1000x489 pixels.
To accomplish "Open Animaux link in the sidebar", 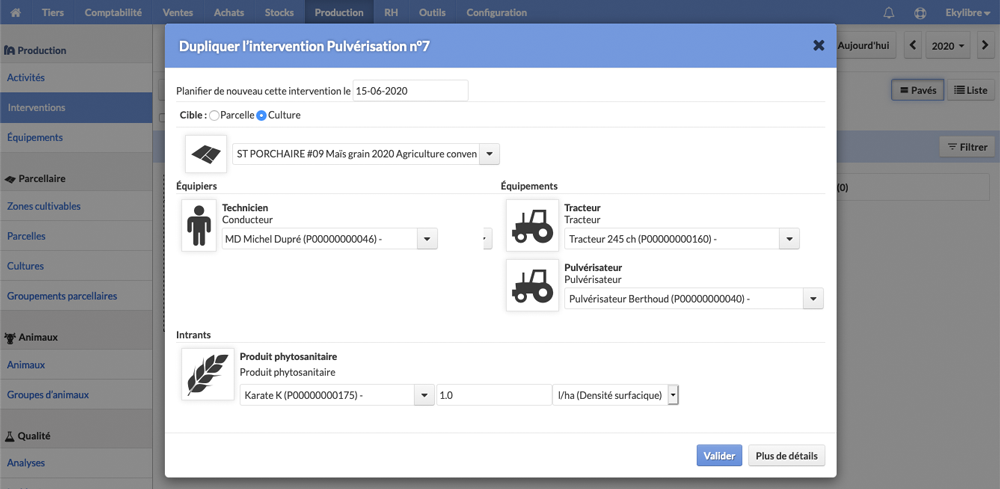I will pyautogui.click(x=76, y=365).
